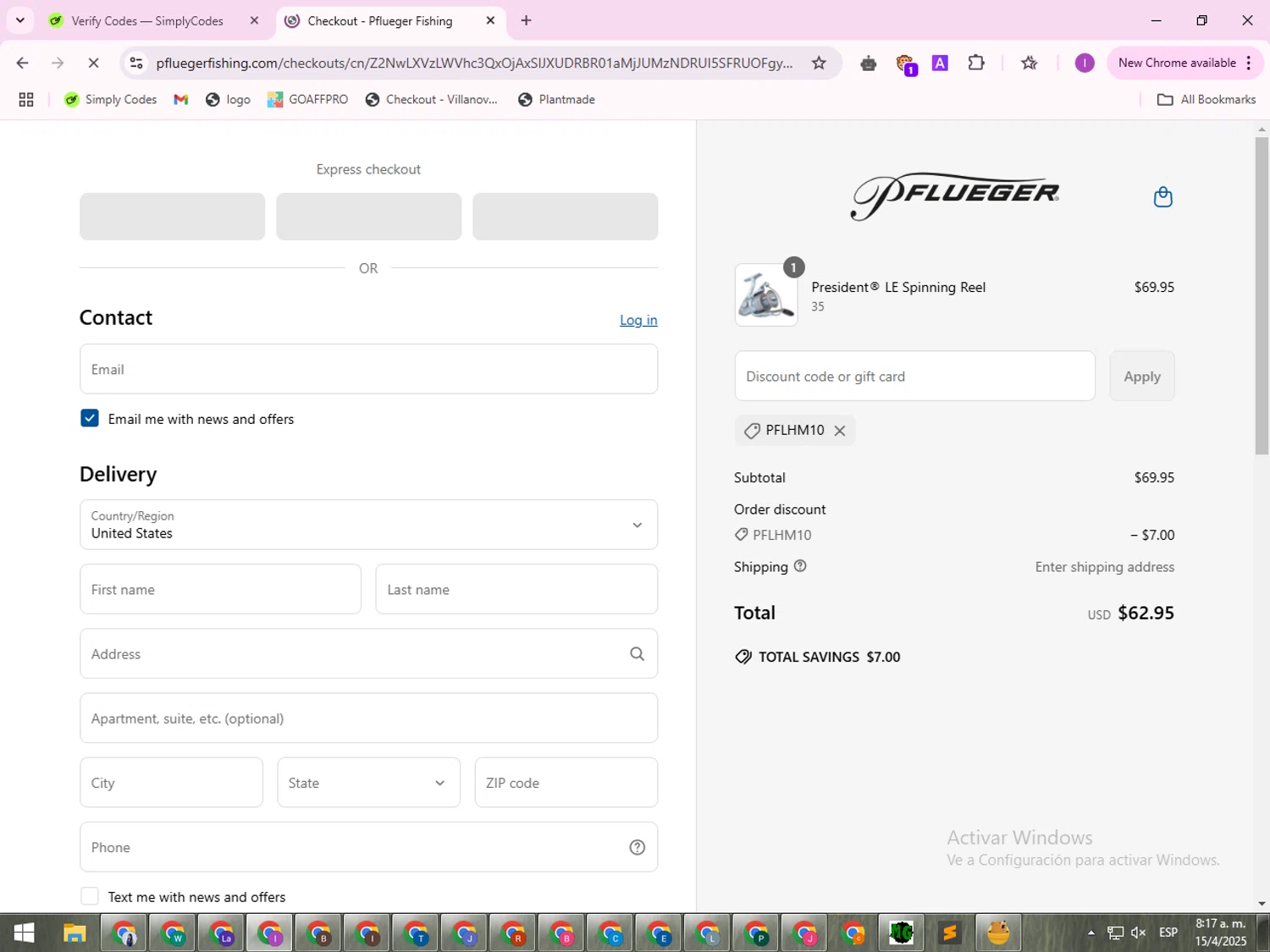Open the tab search dropdown arrow
This screenshot has width=1270, height=952.
(x=19, y=20)
